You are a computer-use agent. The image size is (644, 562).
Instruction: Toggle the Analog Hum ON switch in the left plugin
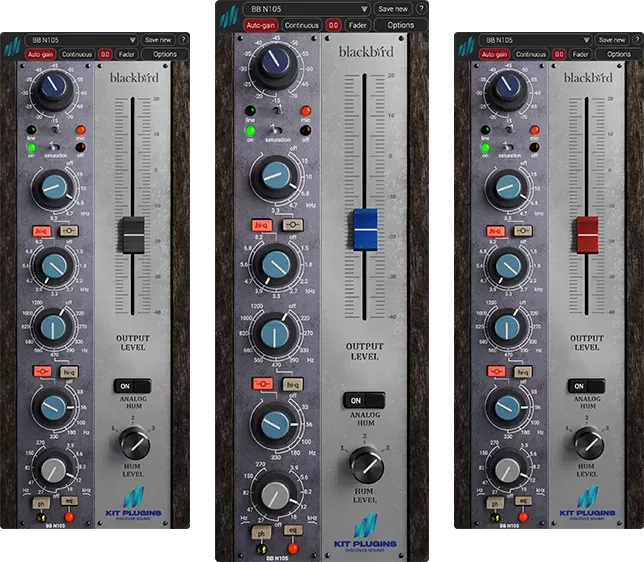(x=132, y=386)
